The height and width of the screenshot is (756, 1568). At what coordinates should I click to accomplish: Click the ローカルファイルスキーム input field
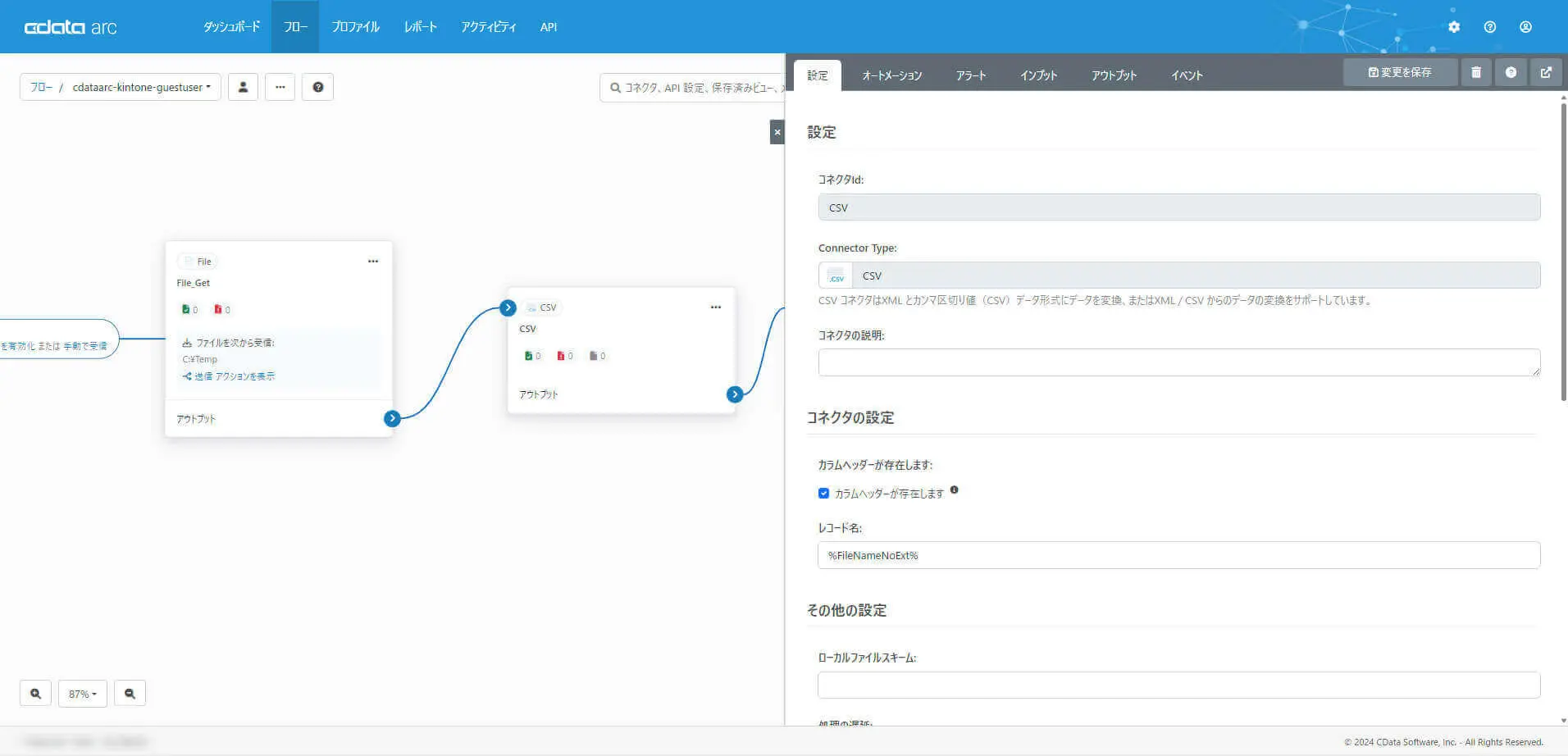pos(1178,685)
